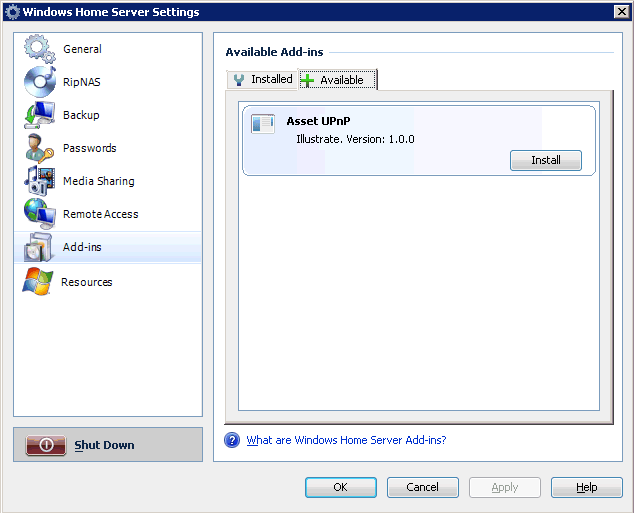The image size is (634, 513).
Task: Click the Apply button
Action: tap(505, 487)
